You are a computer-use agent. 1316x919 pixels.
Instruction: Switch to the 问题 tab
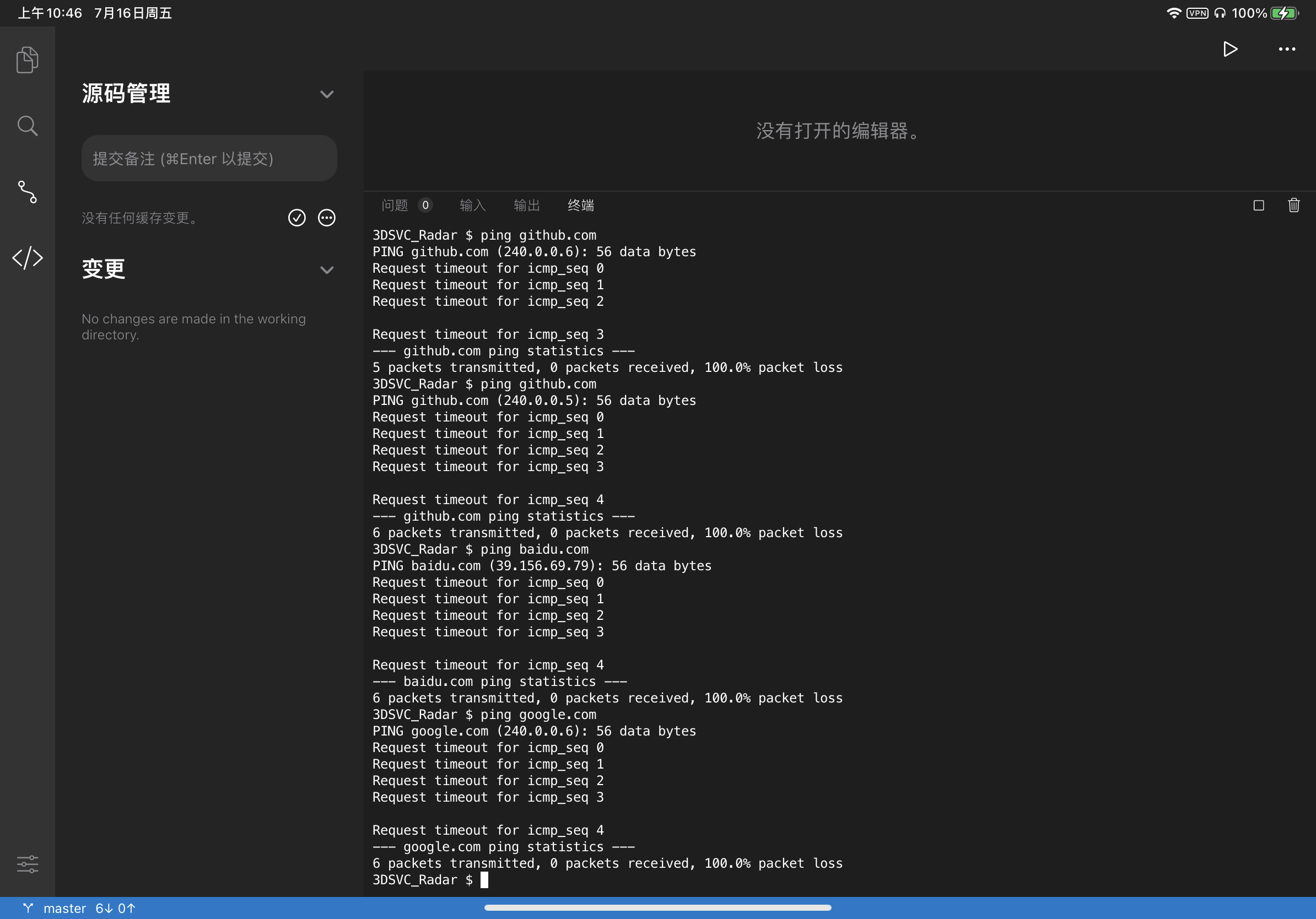point(395,205)
